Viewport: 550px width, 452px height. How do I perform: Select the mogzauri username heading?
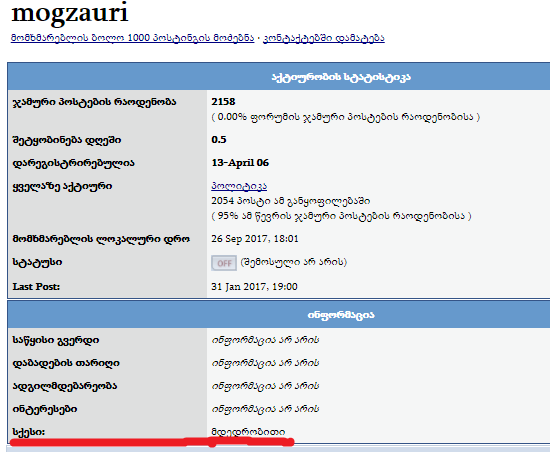coord(70,13)
